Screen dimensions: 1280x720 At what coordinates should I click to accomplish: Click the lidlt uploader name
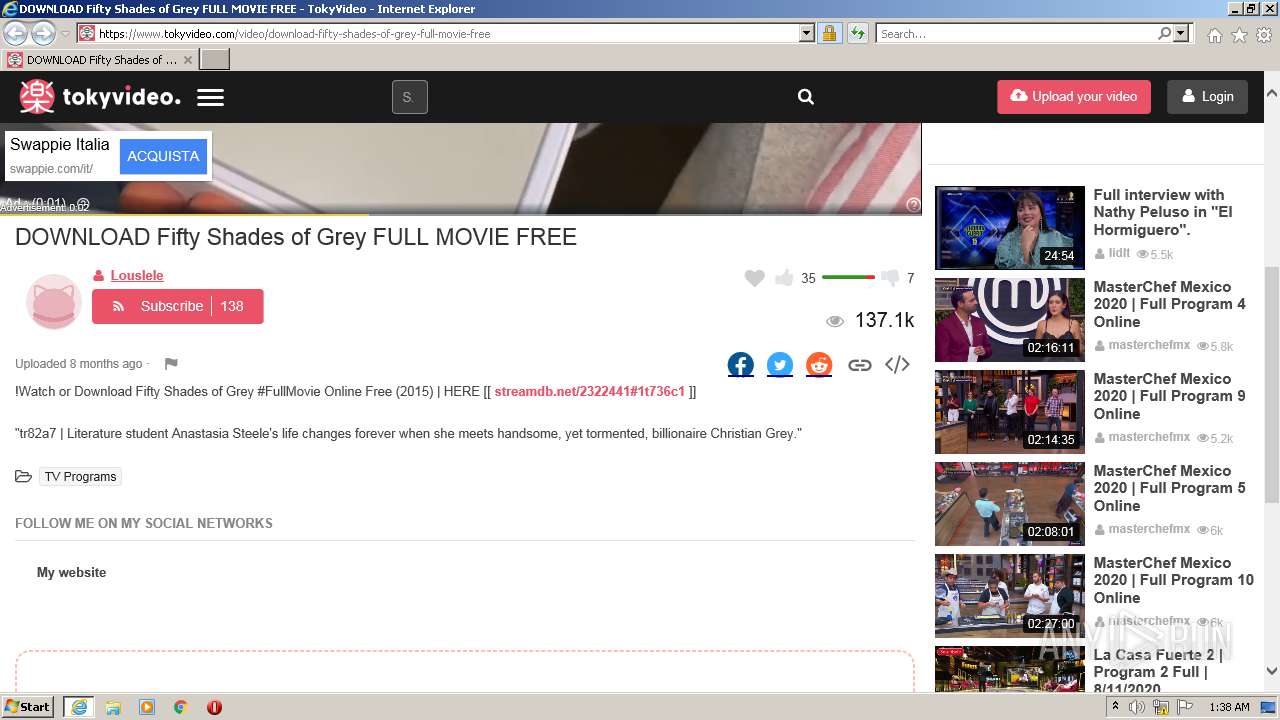click(x=1119, y=254)
